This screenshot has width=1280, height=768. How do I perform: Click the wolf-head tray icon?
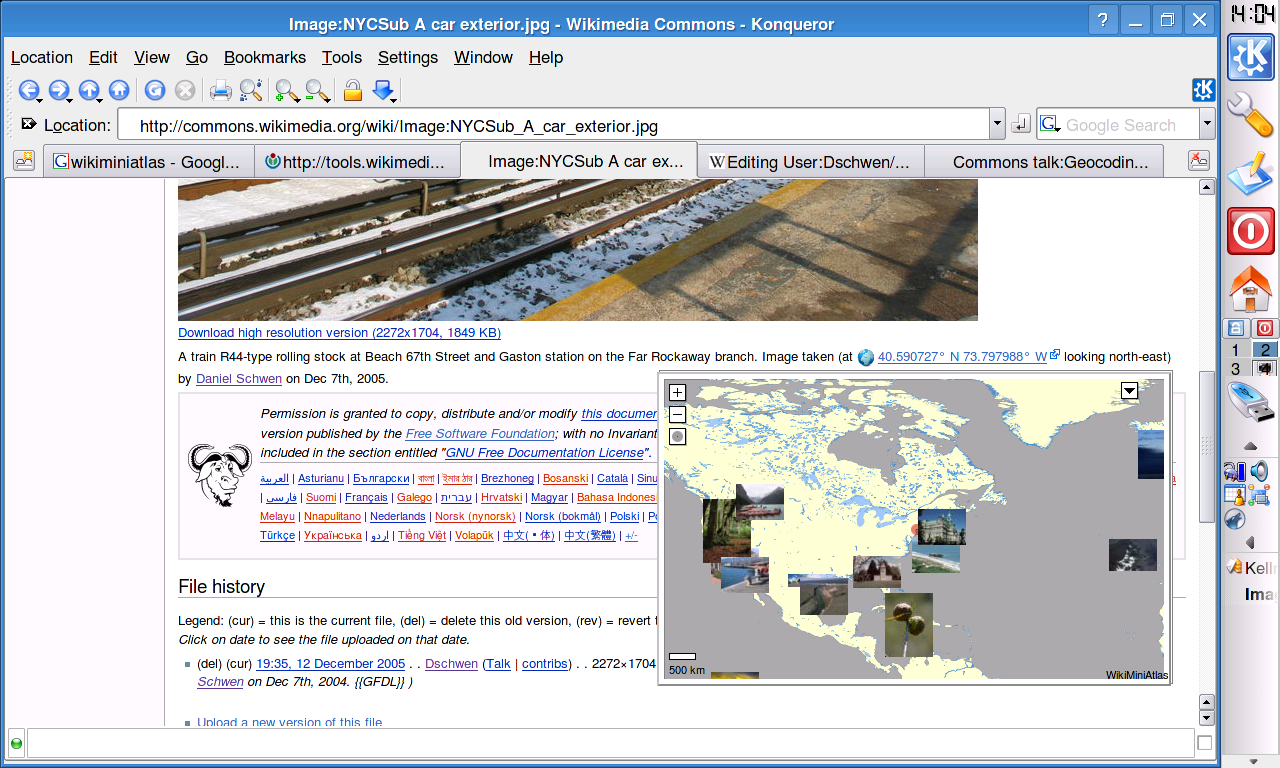(x=1234, y=519)
